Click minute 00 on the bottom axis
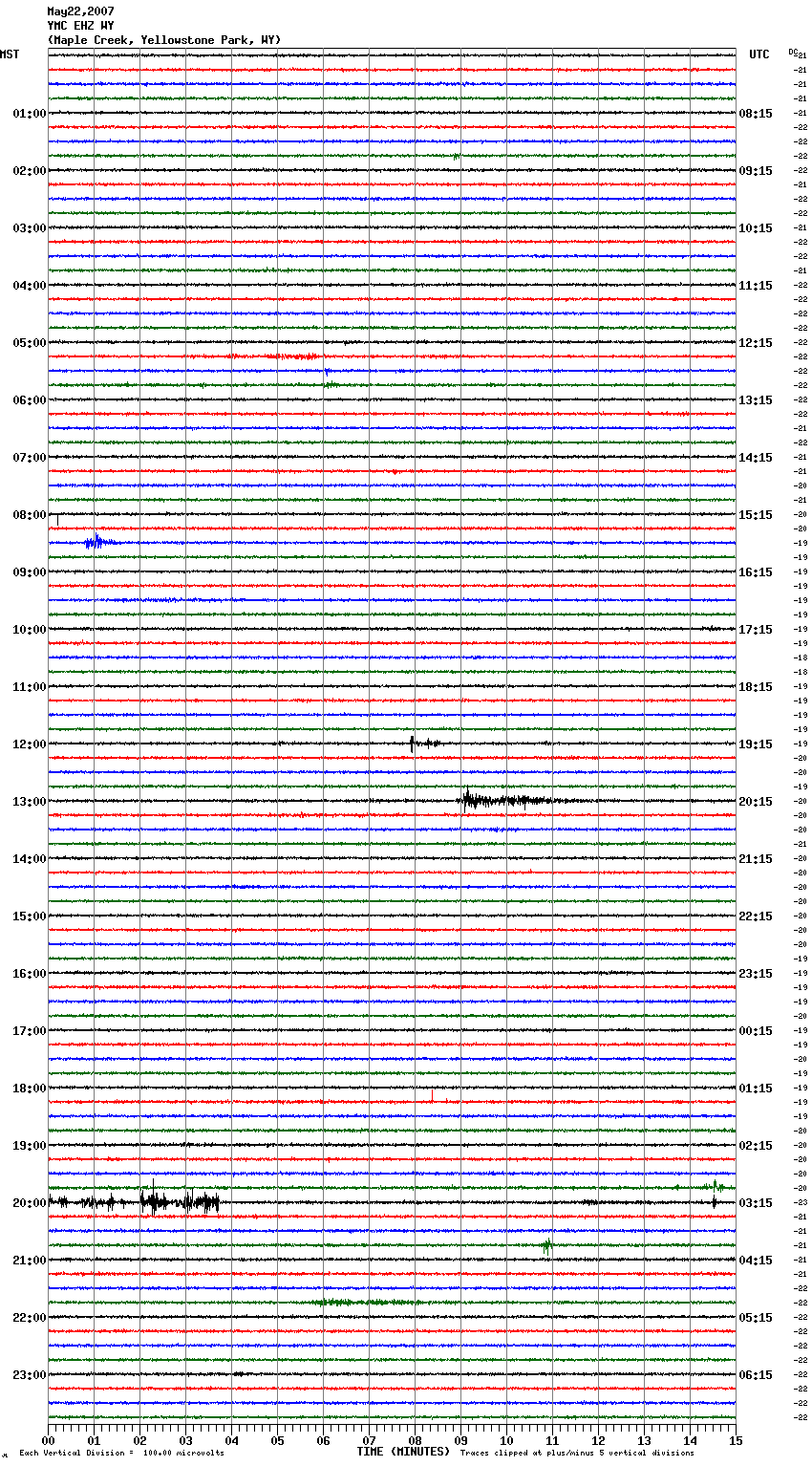The width and height of the screenshot is (812, 1466). tap(48, 1440)
